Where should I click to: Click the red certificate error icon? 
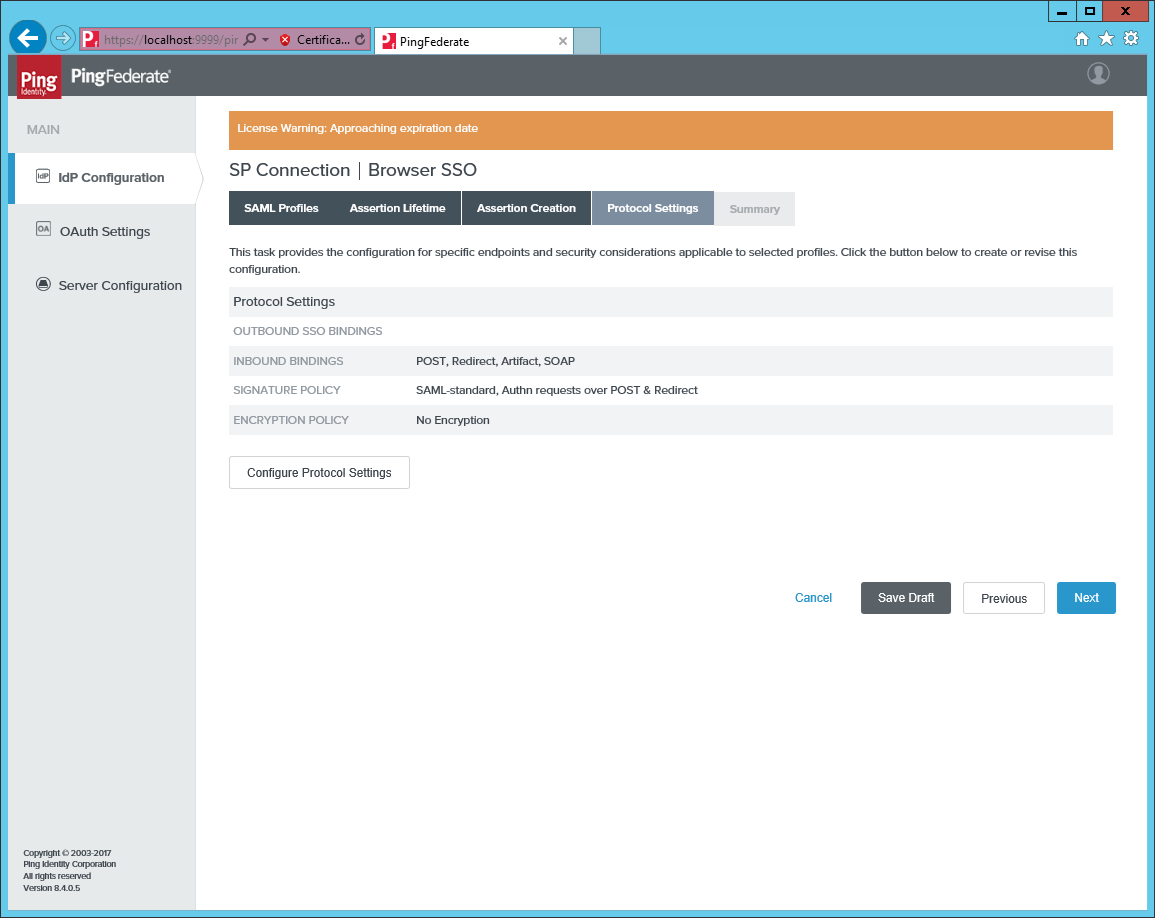coord(285,40)
